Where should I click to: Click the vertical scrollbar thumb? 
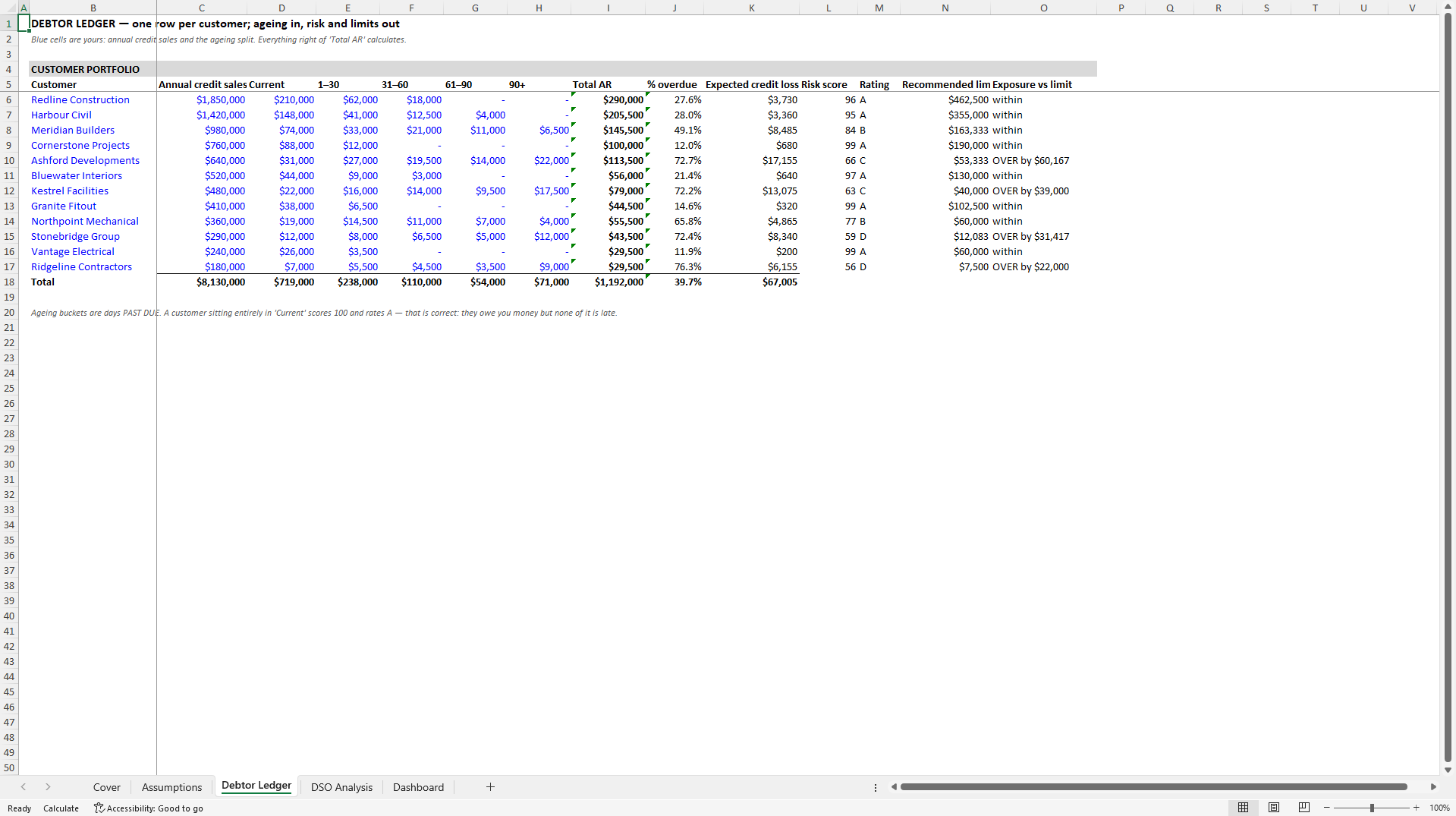click(x=1448, y=387)
